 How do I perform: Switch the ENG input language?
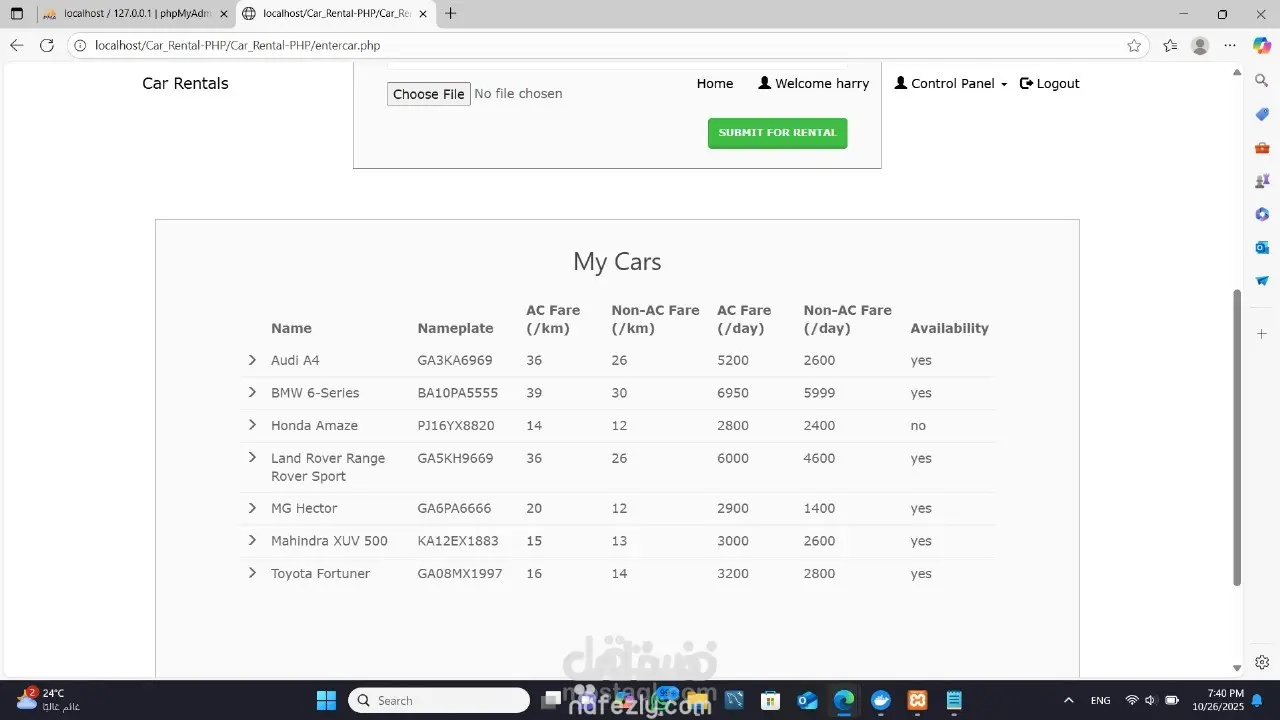coord(1100,700)
